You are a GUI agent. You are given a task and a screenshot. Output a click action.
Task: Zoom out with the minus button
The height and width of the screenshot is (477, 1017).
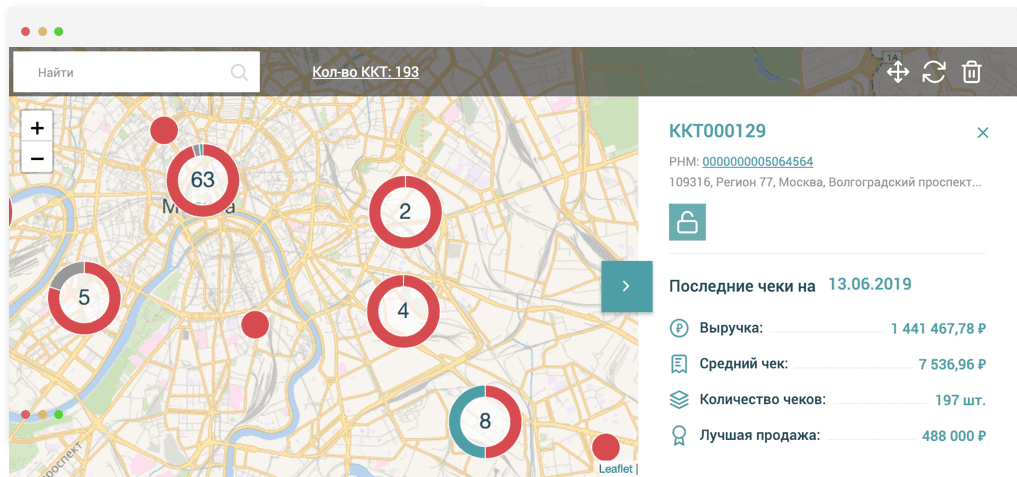(x=37, y=158)
